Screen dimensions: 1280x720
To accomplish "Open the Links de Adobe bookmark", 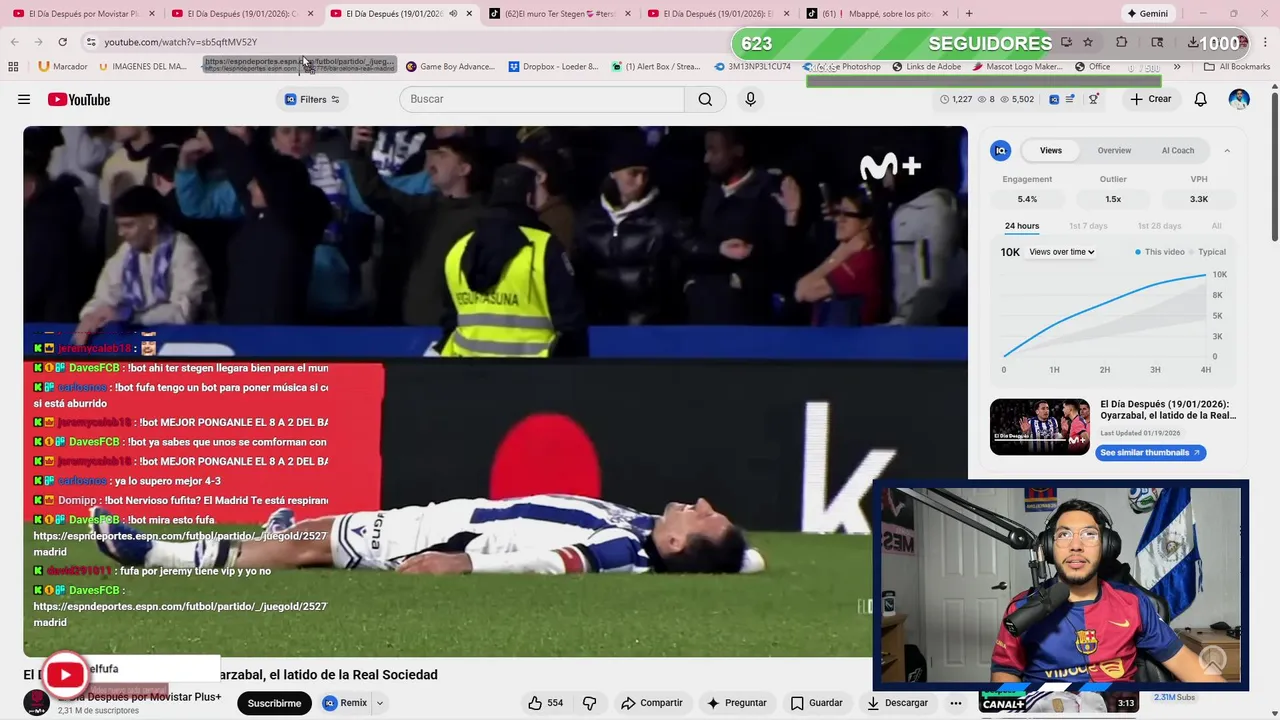I will tap(926, 67).
